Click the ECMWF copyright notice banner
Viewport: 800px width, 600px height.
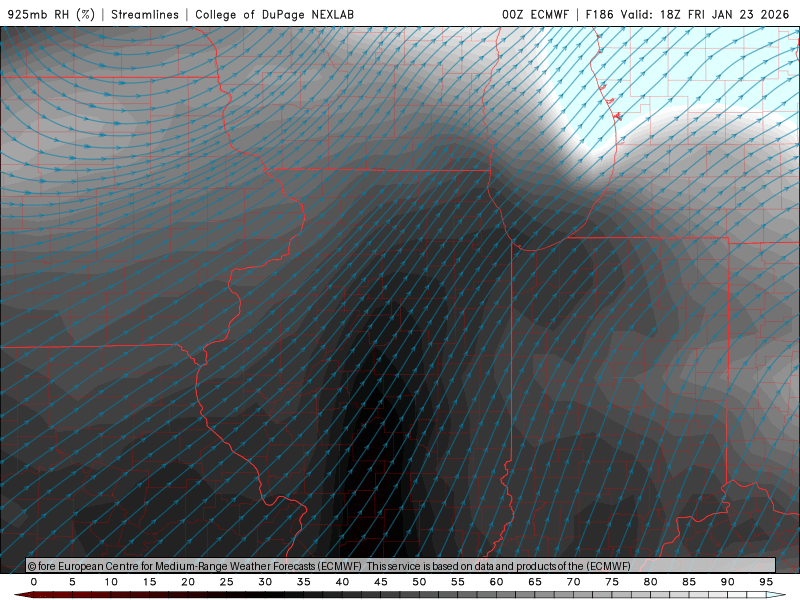[x=401, y=566]
